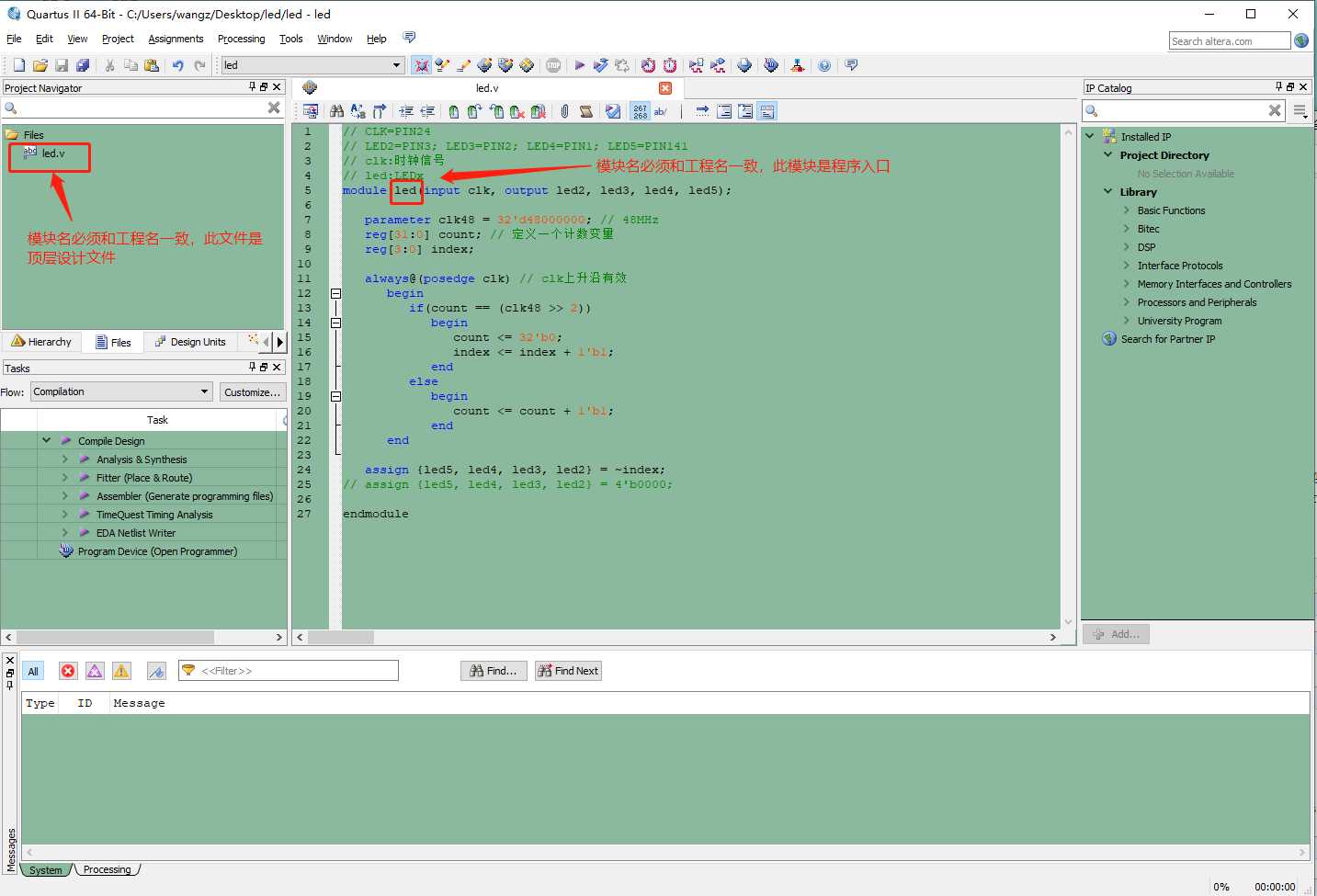Switch to Processing messages tab
The height and width of the screenshot is (896, 1317).
pyautogui.click(x=108, y=869)
